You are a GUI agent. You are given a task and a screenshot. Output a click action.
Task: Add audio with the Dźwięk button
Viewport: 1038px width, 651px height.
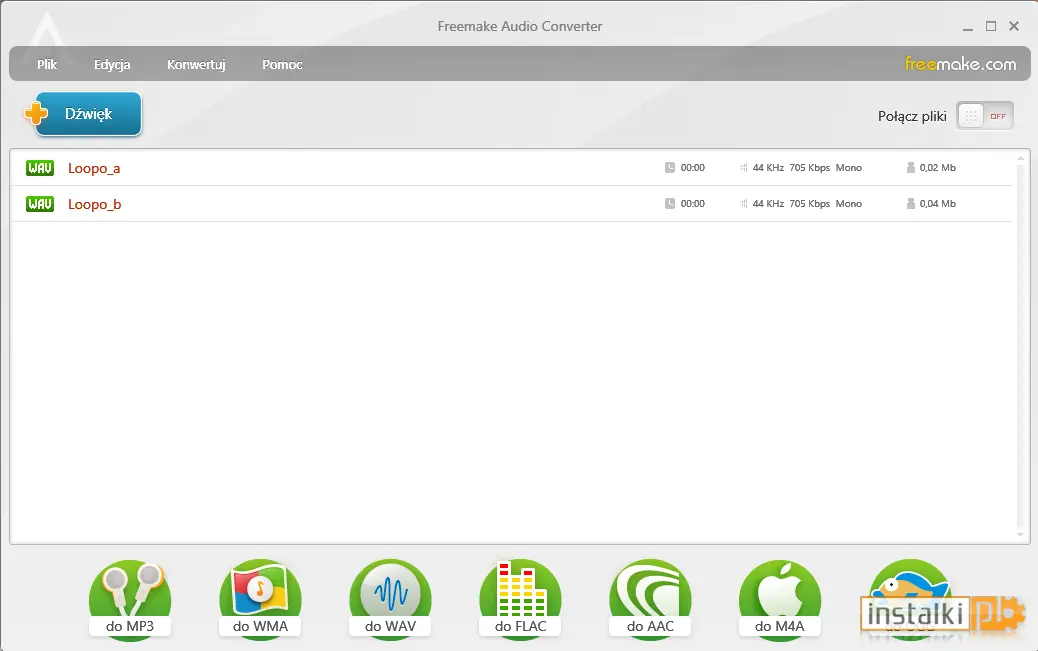point(88,114)
